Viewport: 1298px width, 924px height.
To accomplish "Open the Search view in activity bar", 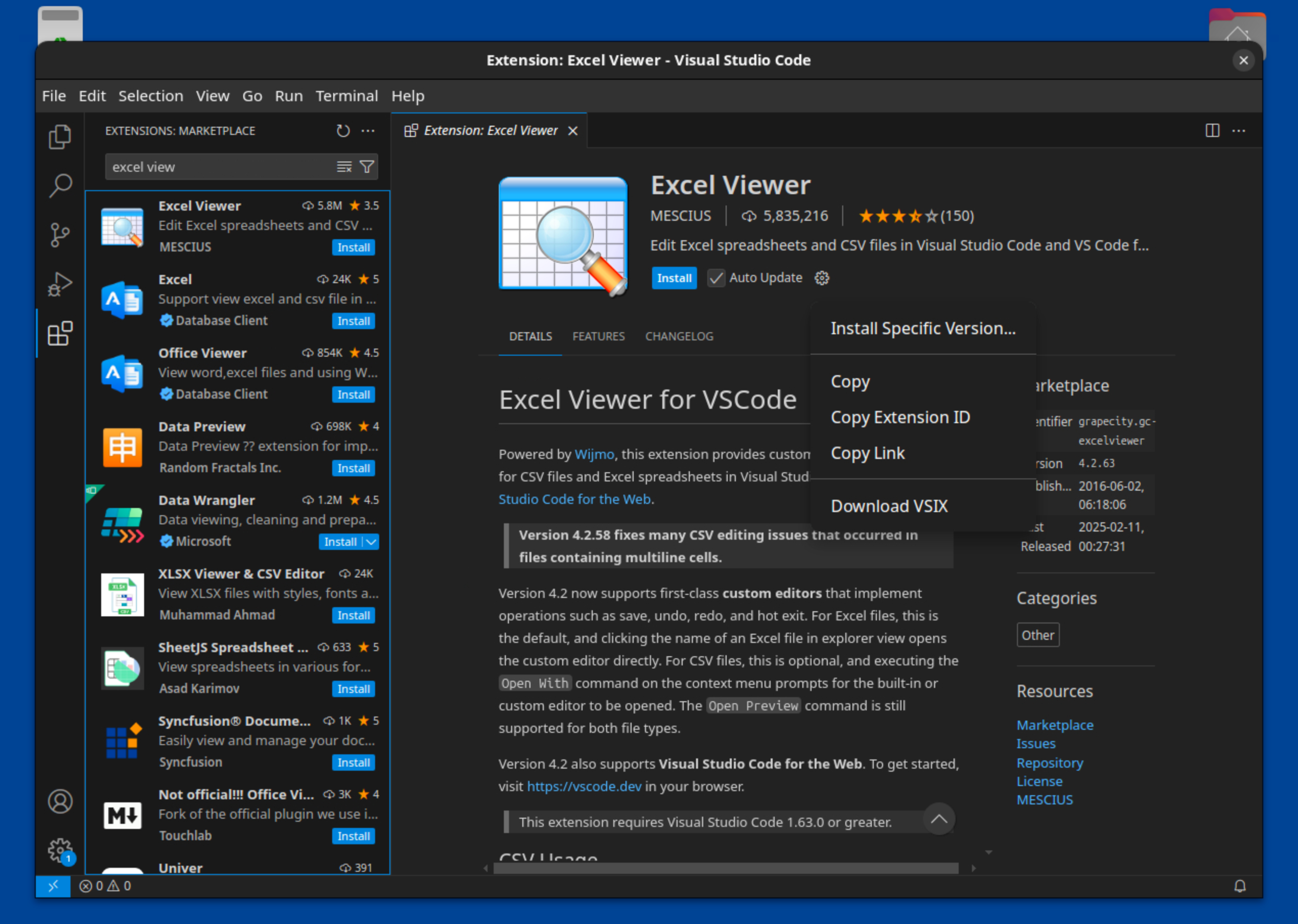I will tap(60, 186).
